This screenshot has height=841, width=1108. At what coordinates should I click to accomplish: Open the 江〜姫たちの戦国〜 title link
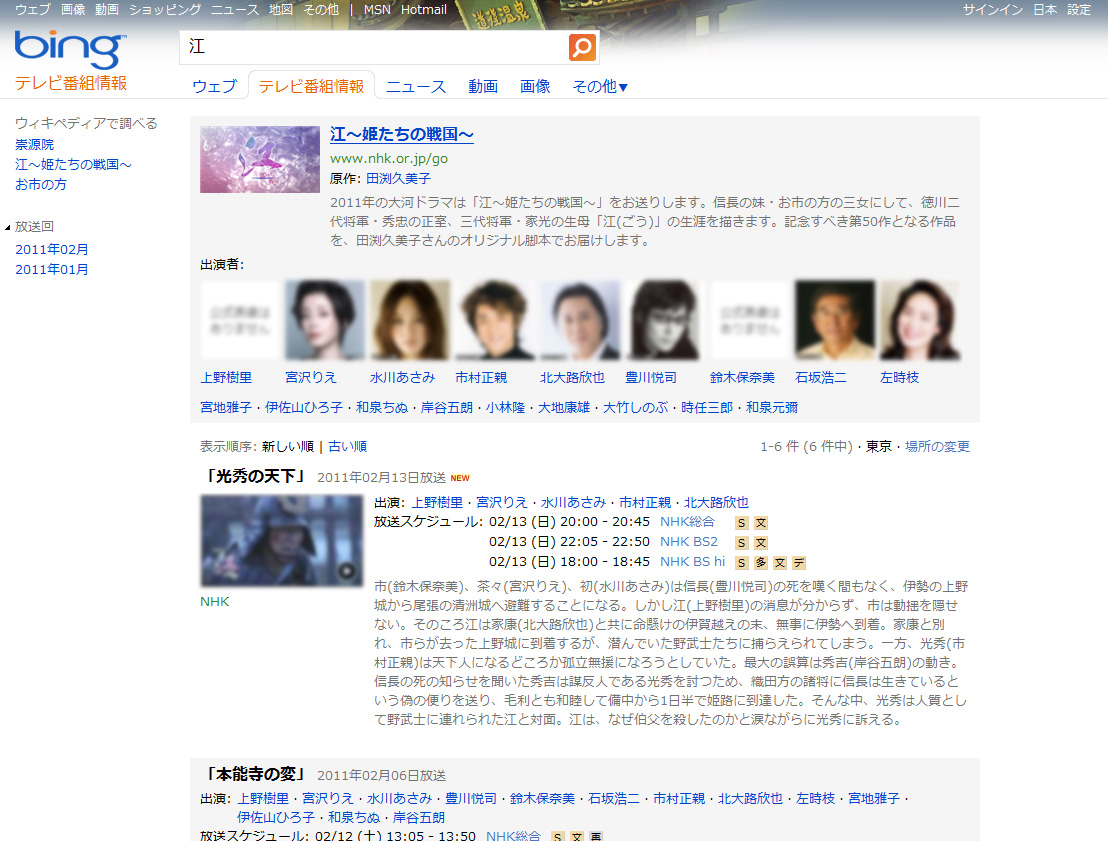pyautogui.click(x=401, y=134)
